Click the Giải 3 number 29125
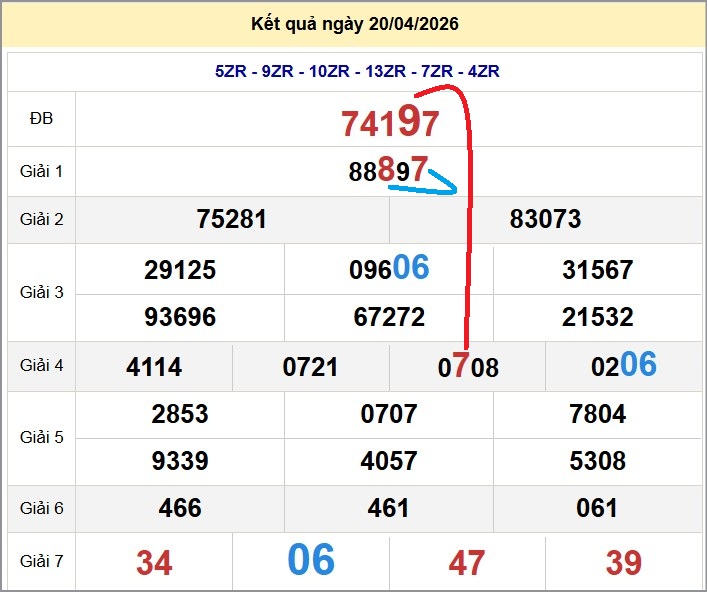The image size is (707, 592). pos(180,270)
